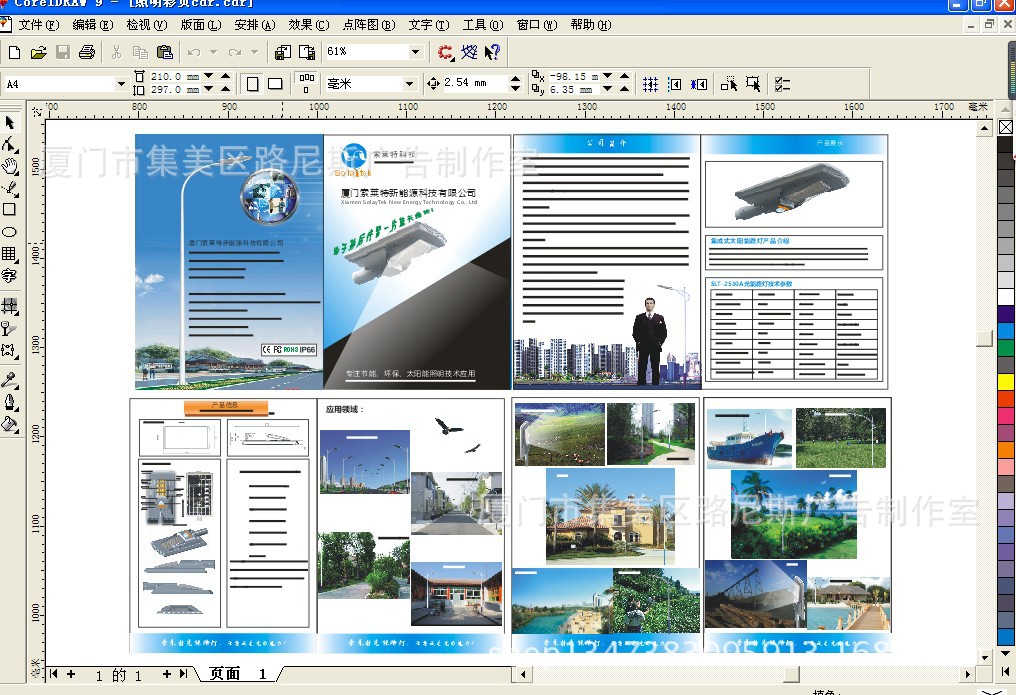Click the What's This help pointer icon
The width and height of the screenshot is (1016, 695).
tap(492, 52)
